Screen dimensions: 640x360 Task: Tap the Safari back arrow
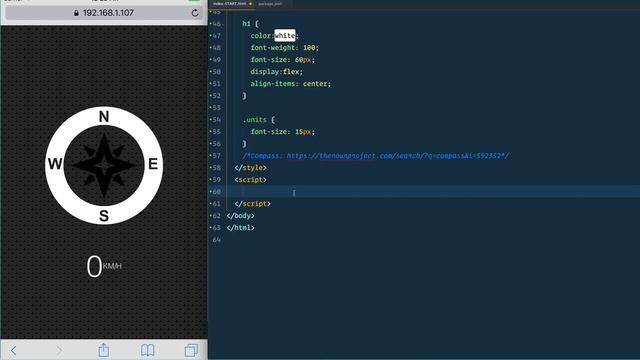coord(13,350)
